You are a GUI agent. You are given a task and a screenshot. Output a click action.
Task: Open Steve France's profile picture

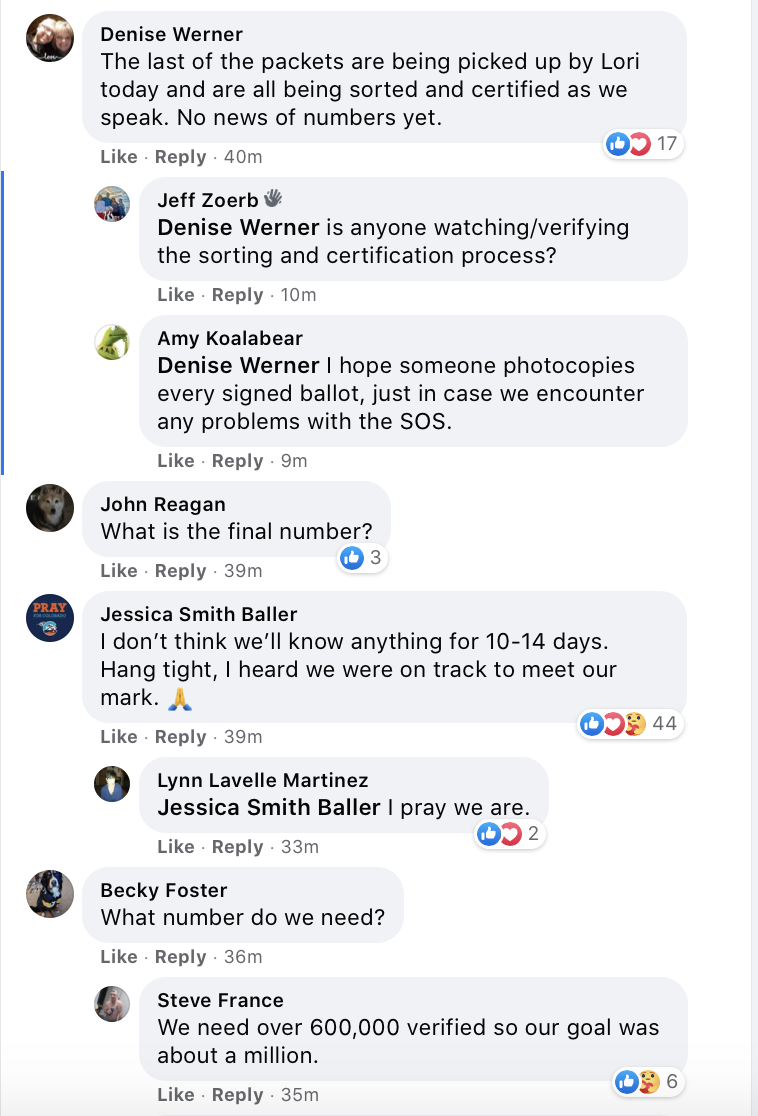coord(112,1004)
